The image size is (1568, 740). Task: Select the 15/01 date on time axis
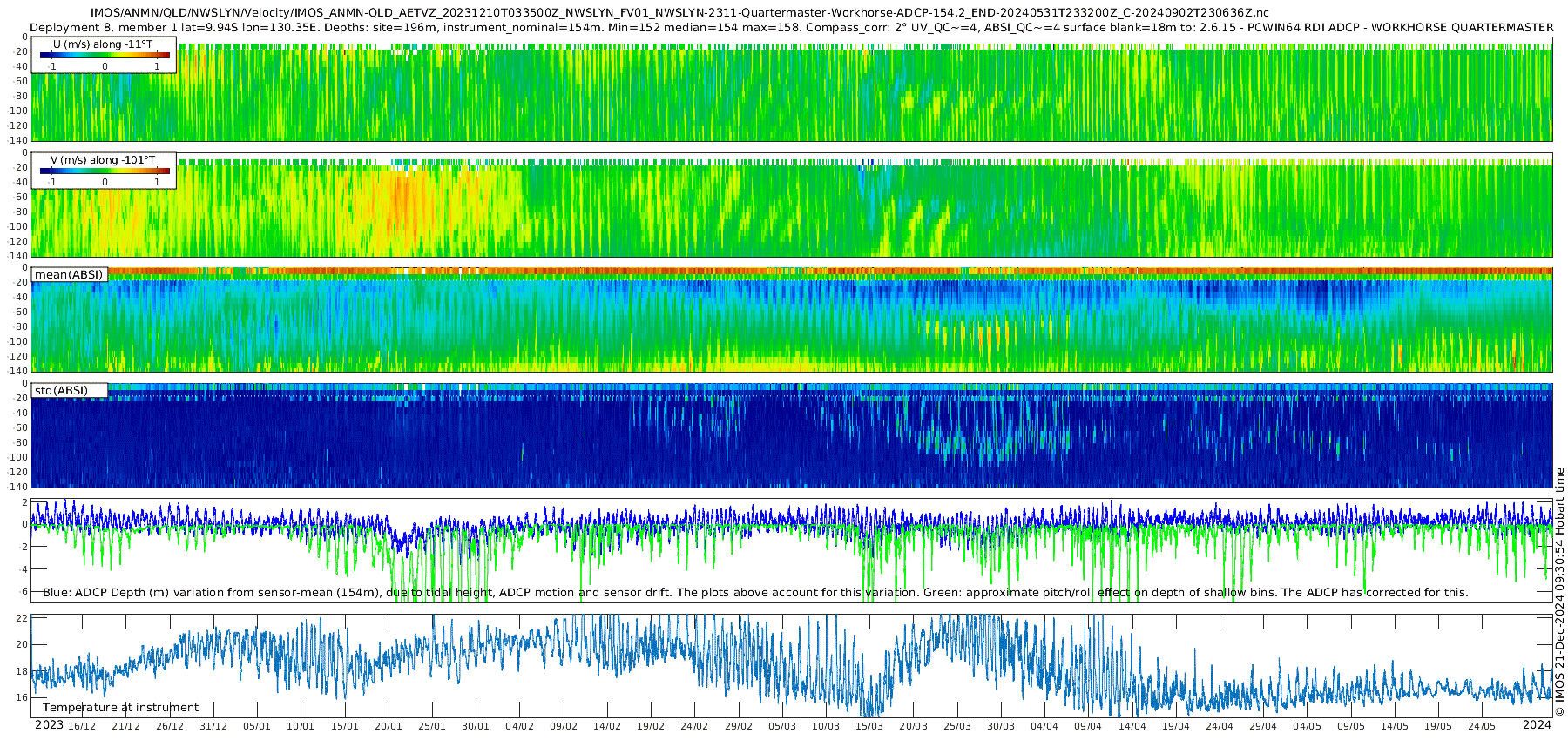coord(345,726)
